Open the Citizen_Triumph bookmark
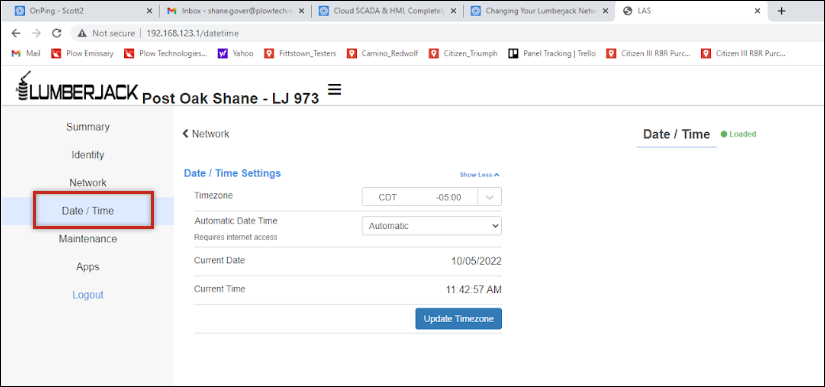825x387 pixels. [464, 53]
